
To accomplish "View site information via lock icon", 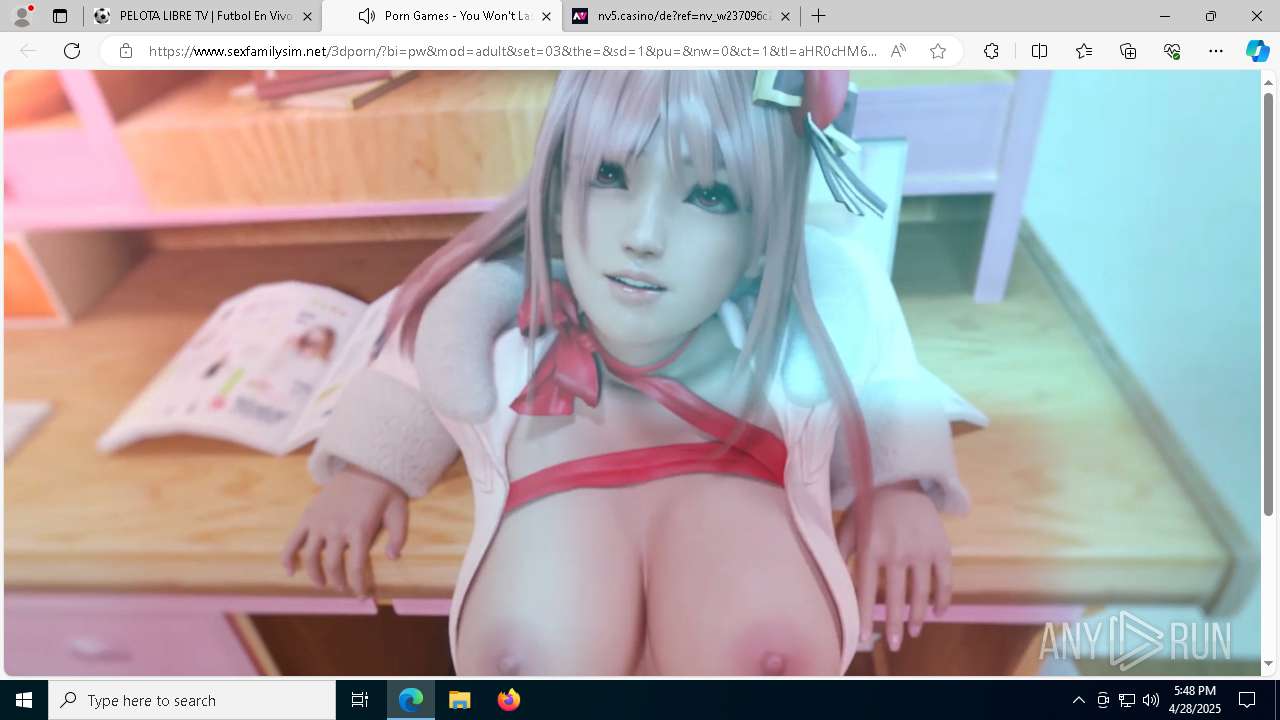I will coord(125,51).
